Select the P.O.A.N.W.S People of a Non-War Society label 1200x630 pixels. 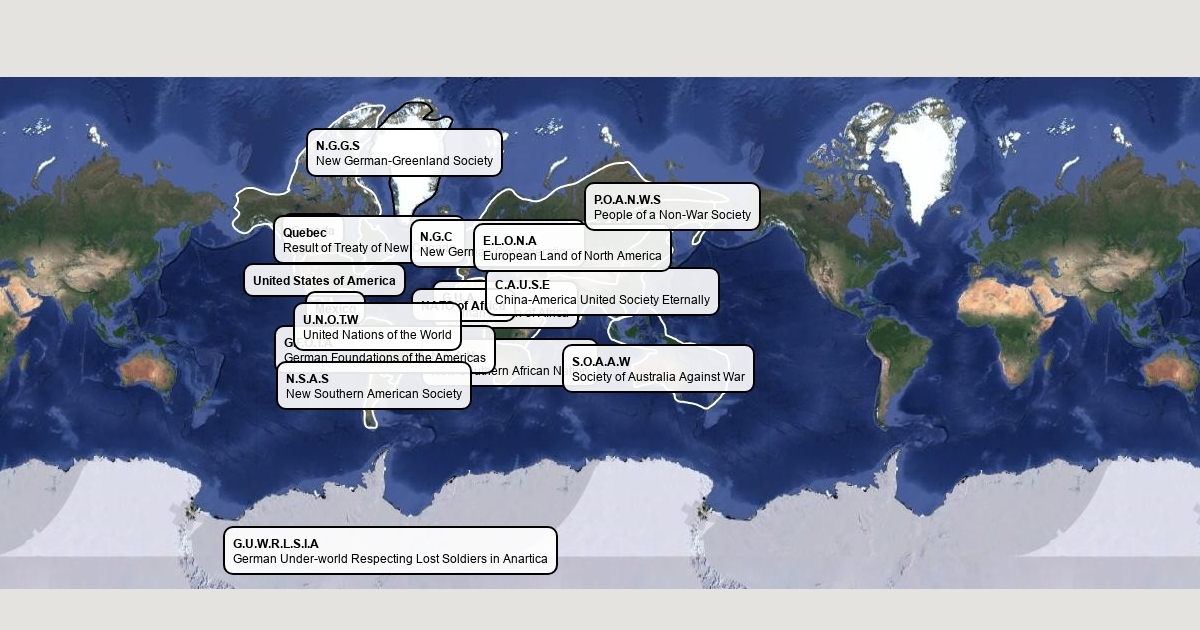click(x=672, y=207)
